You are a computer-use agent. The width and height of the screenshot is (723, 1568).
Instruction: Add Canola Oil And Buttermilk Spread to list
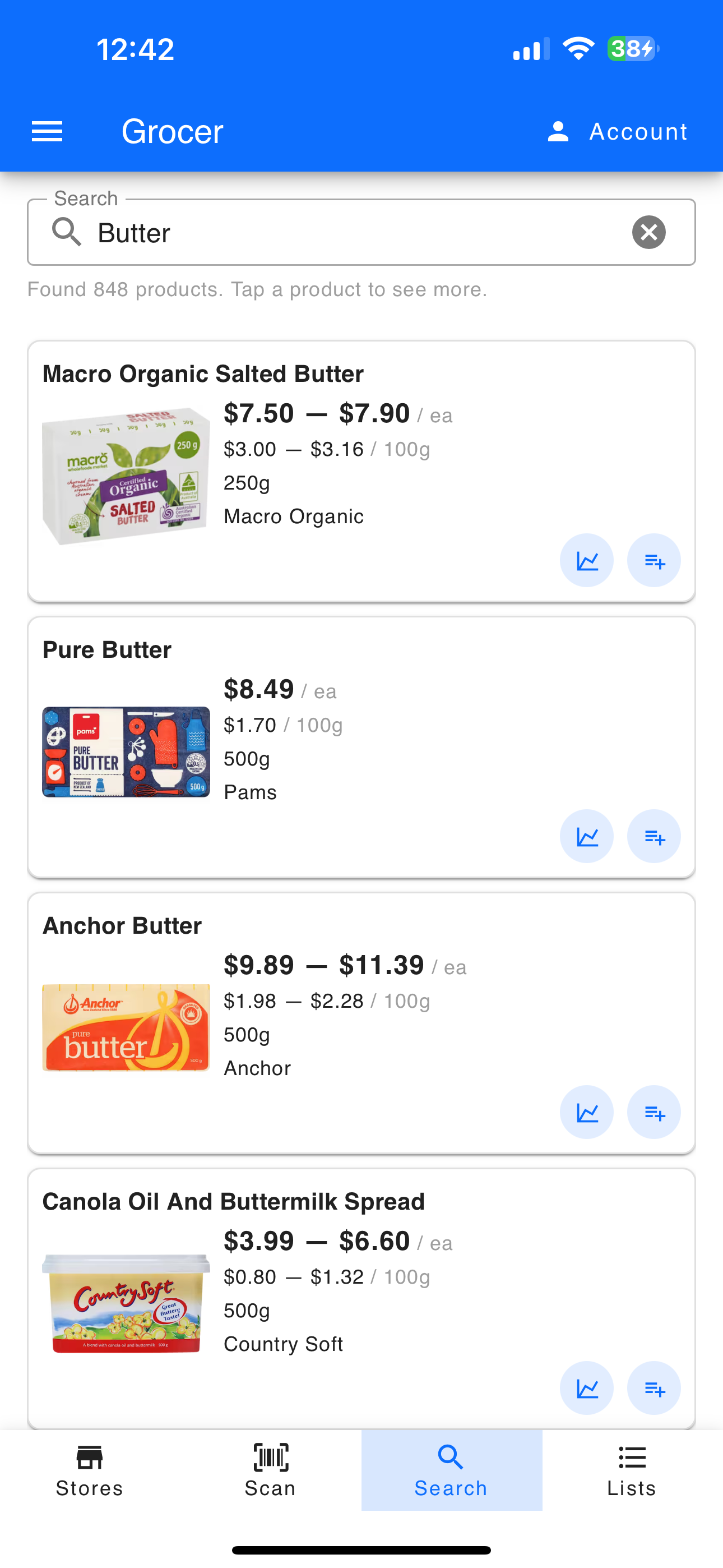(654, 1388)
